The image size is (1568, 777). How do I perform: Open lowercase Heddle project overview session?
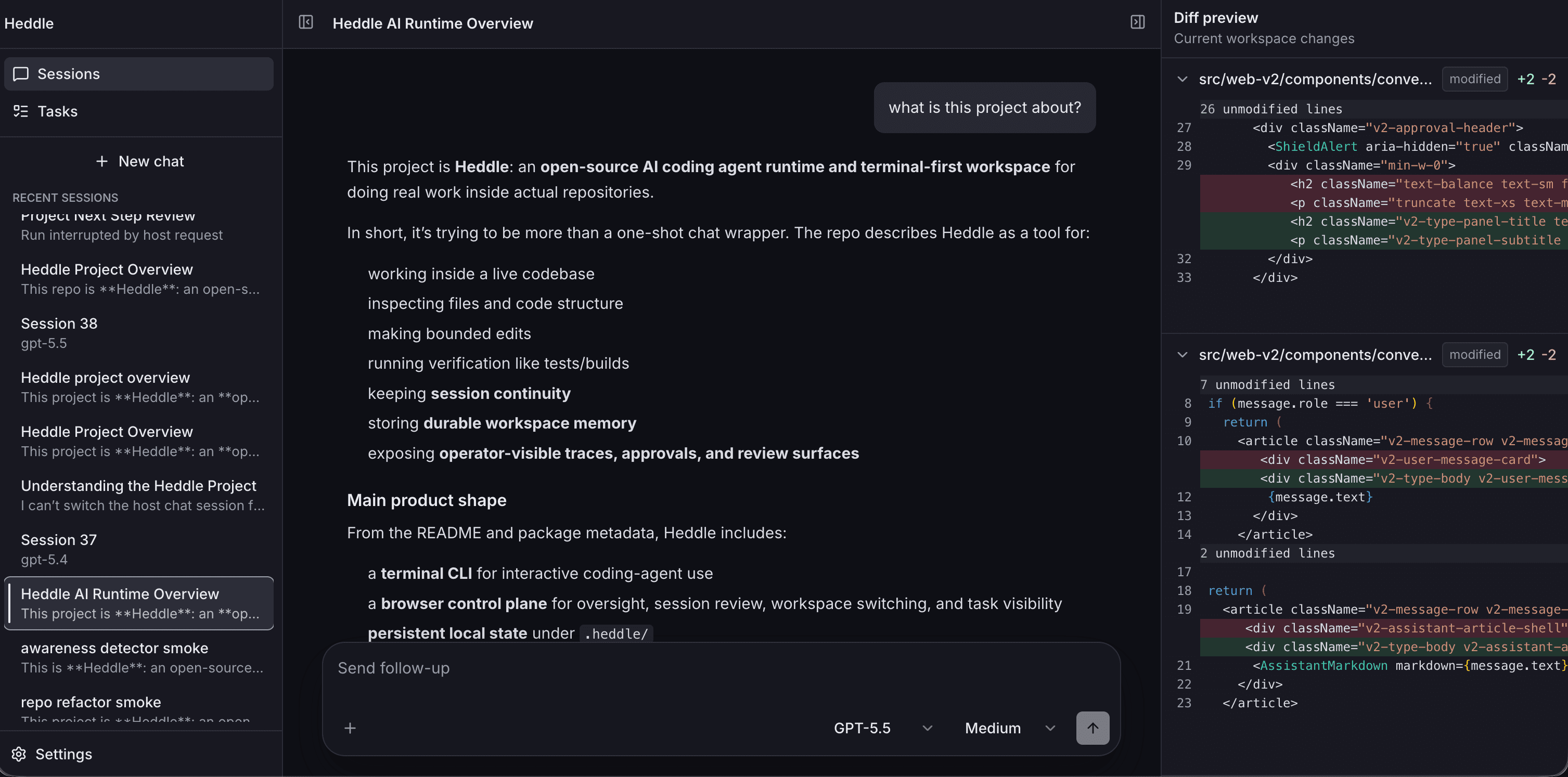pos(139,387)
